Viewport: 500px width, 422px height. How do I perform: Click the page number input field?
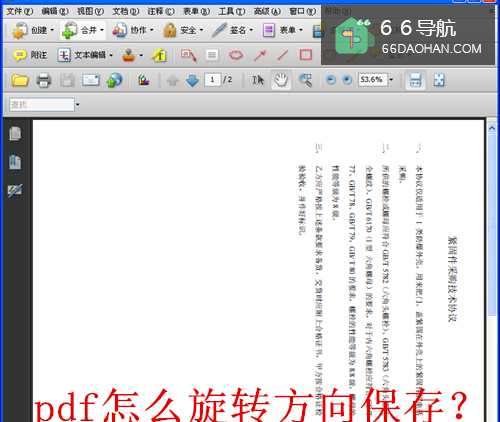coord(213,80)
